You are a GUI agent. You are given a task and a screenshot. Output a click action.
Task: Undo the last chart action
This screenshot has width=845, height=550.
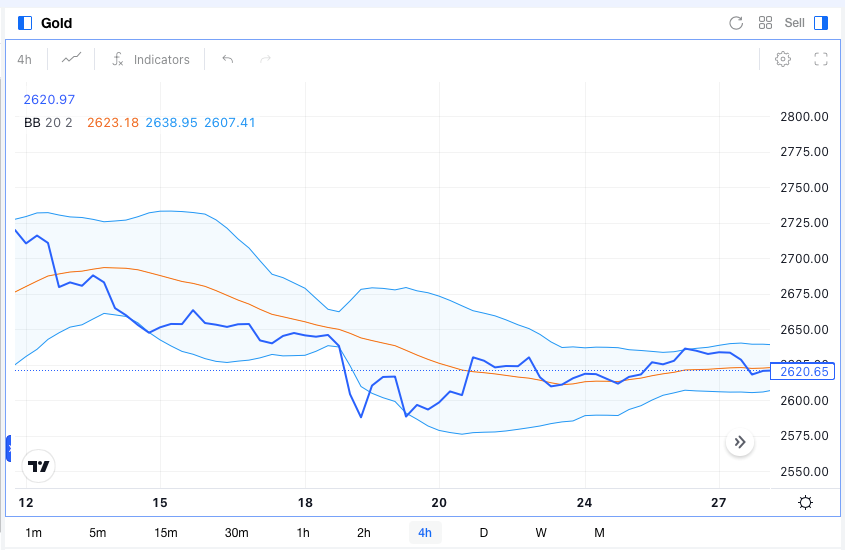coord(228,59)
